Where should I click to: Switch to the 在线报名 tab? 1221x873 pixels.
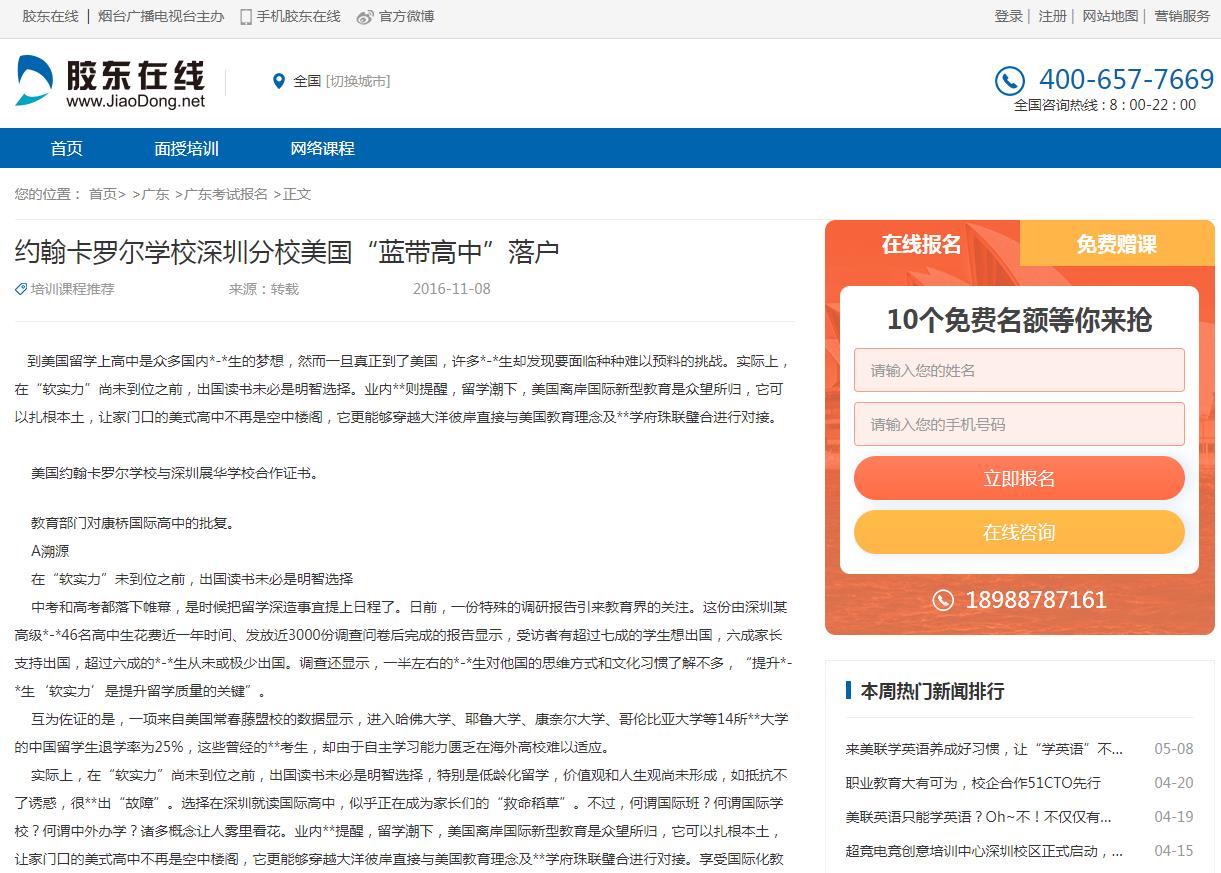click(x=922, y=244)
